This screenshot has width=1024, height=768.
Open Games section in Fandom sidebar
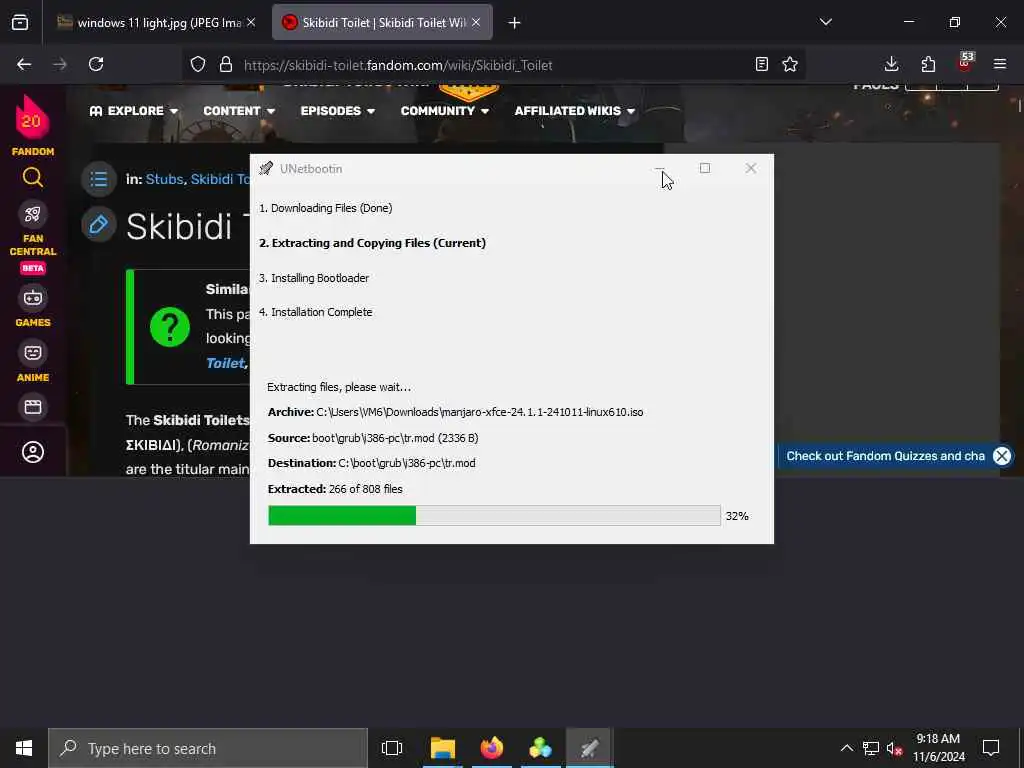point(33,306)
